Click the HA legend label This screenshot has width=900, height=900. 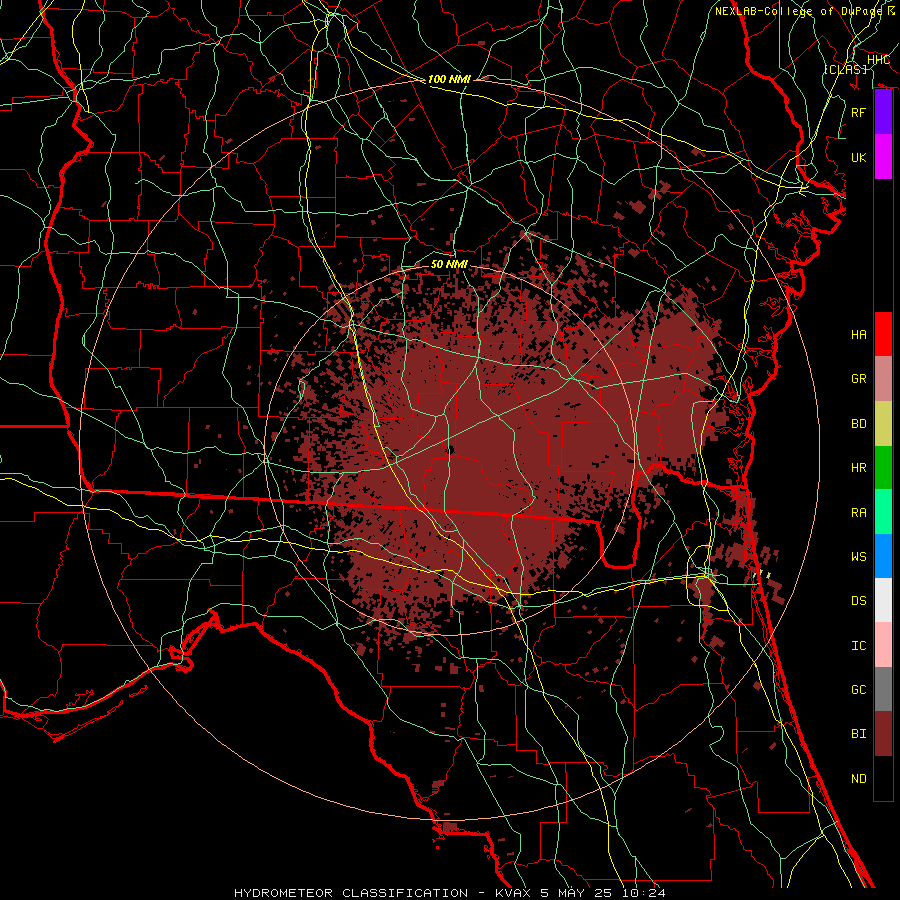click(859, 335)
